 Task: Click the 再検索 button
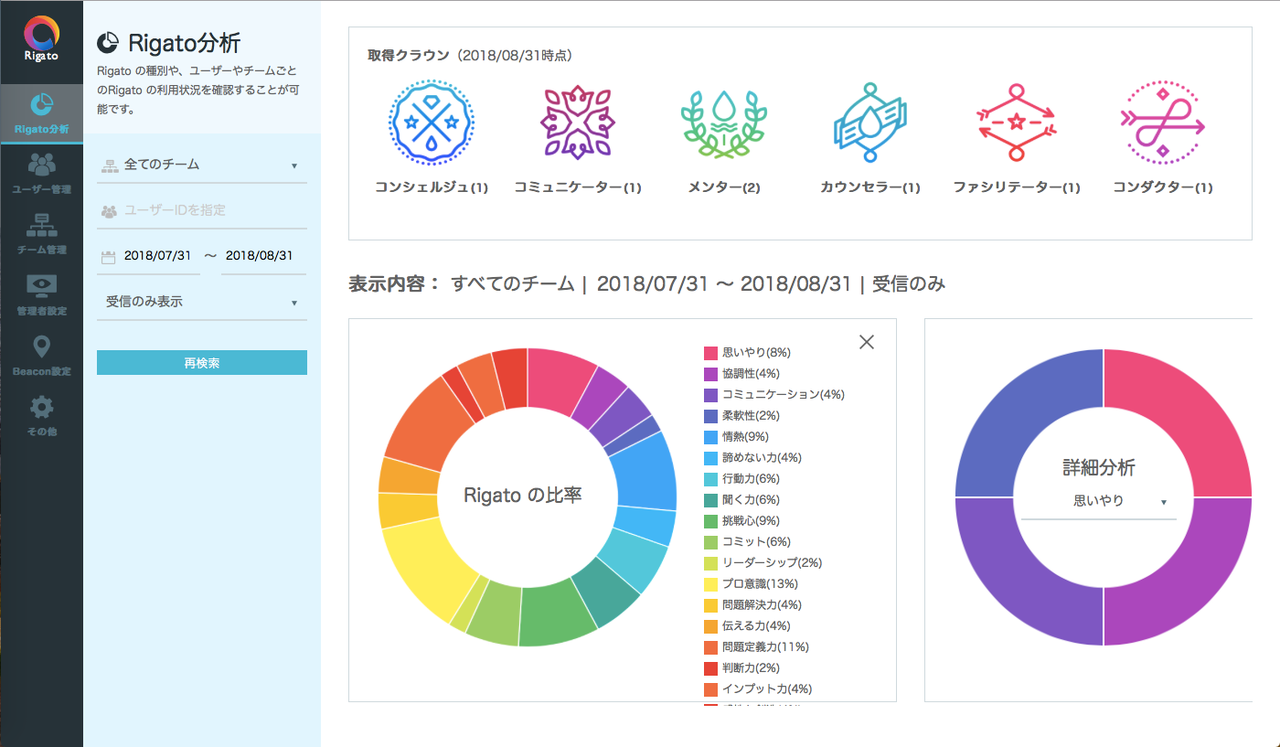(x=202, y=363)
